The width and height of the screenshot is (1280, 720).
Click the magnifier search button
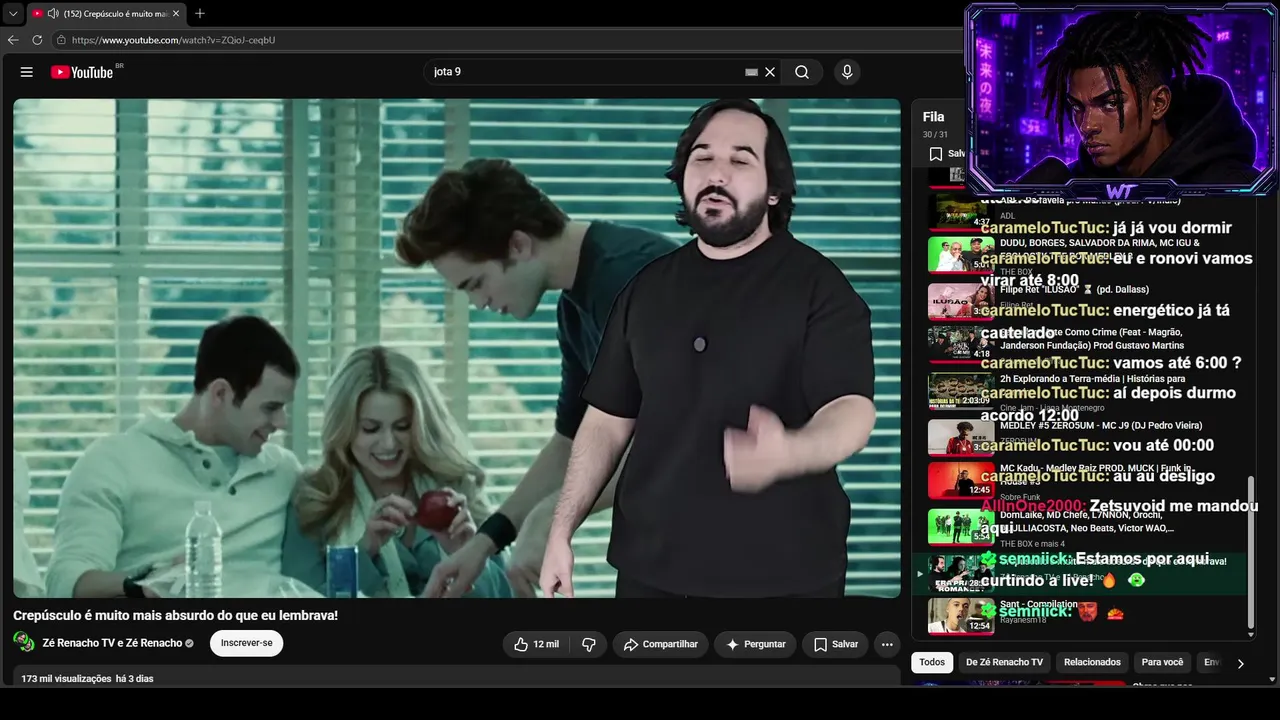[802, 72]
